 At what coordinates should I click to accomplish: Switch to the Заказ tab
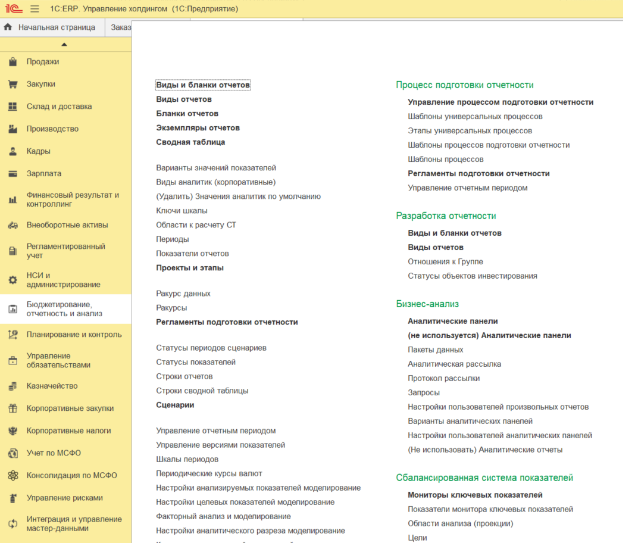coord(119,27)
